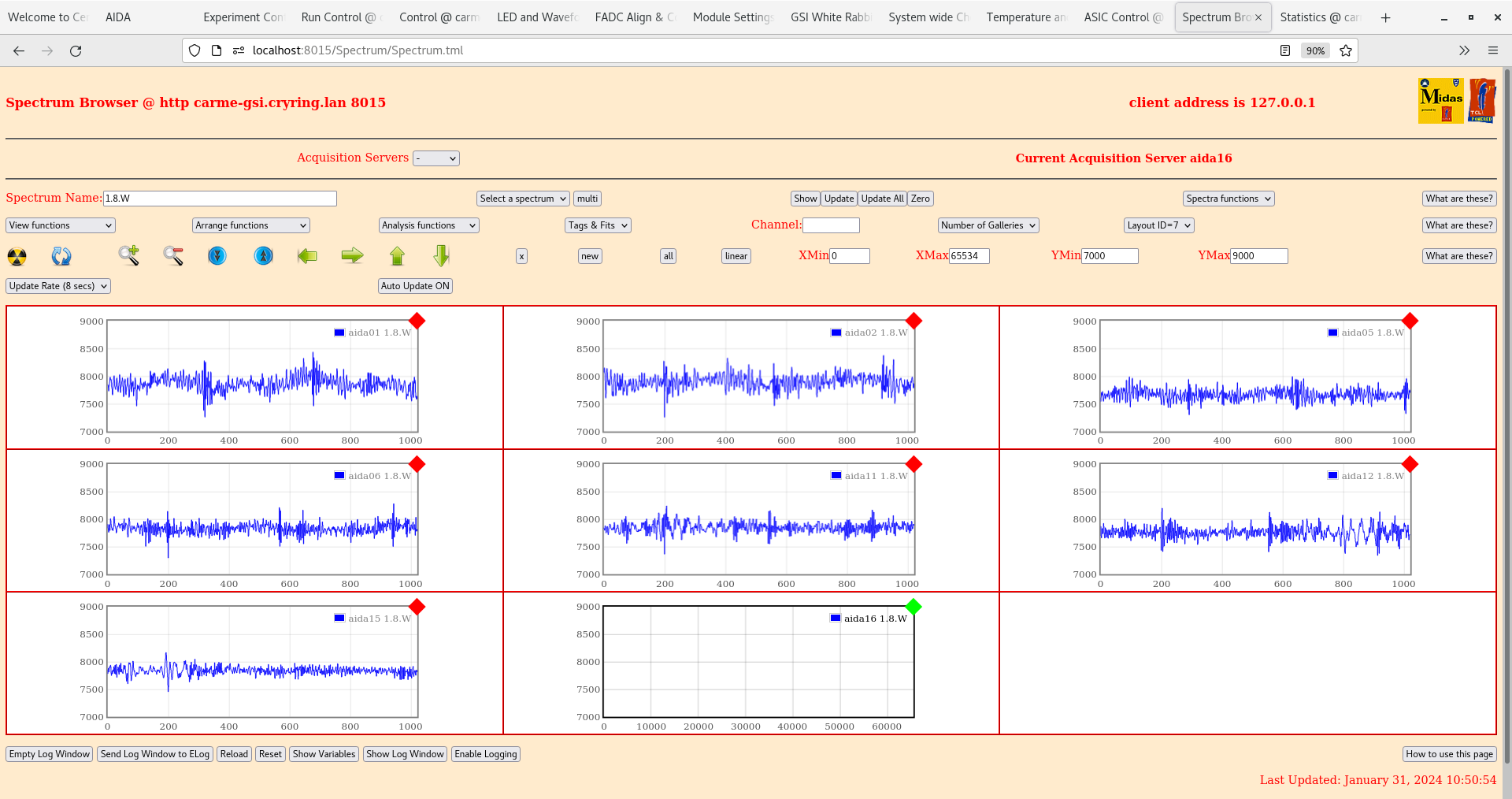Click the blue circle down-arrows icon
The image size is (1512, 799).
(217, 255)
